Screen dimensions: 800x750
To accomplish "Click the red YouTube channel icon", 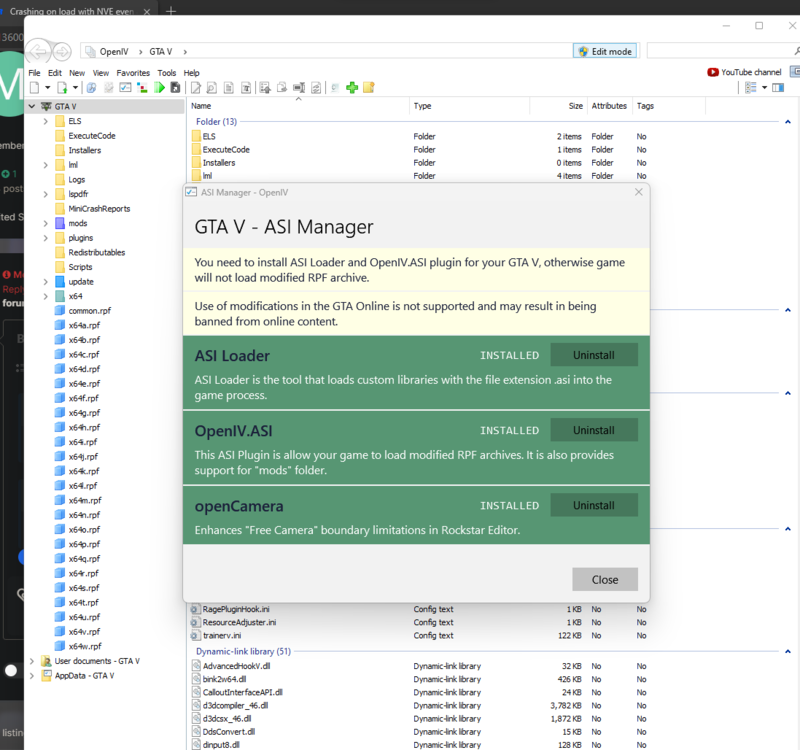I will click(714, 72).
